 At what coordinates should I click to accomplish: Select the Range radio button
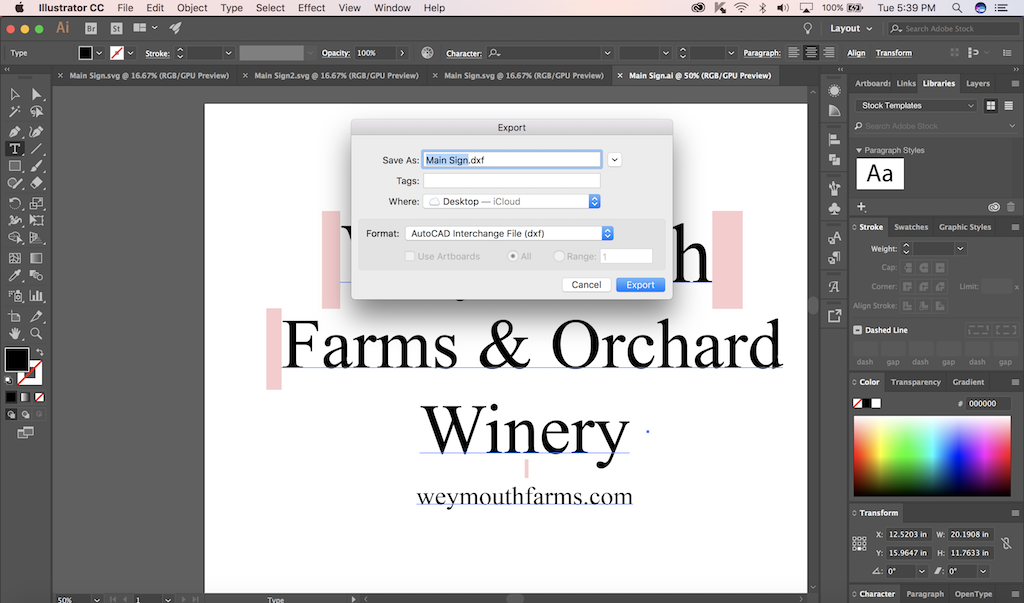558,256
